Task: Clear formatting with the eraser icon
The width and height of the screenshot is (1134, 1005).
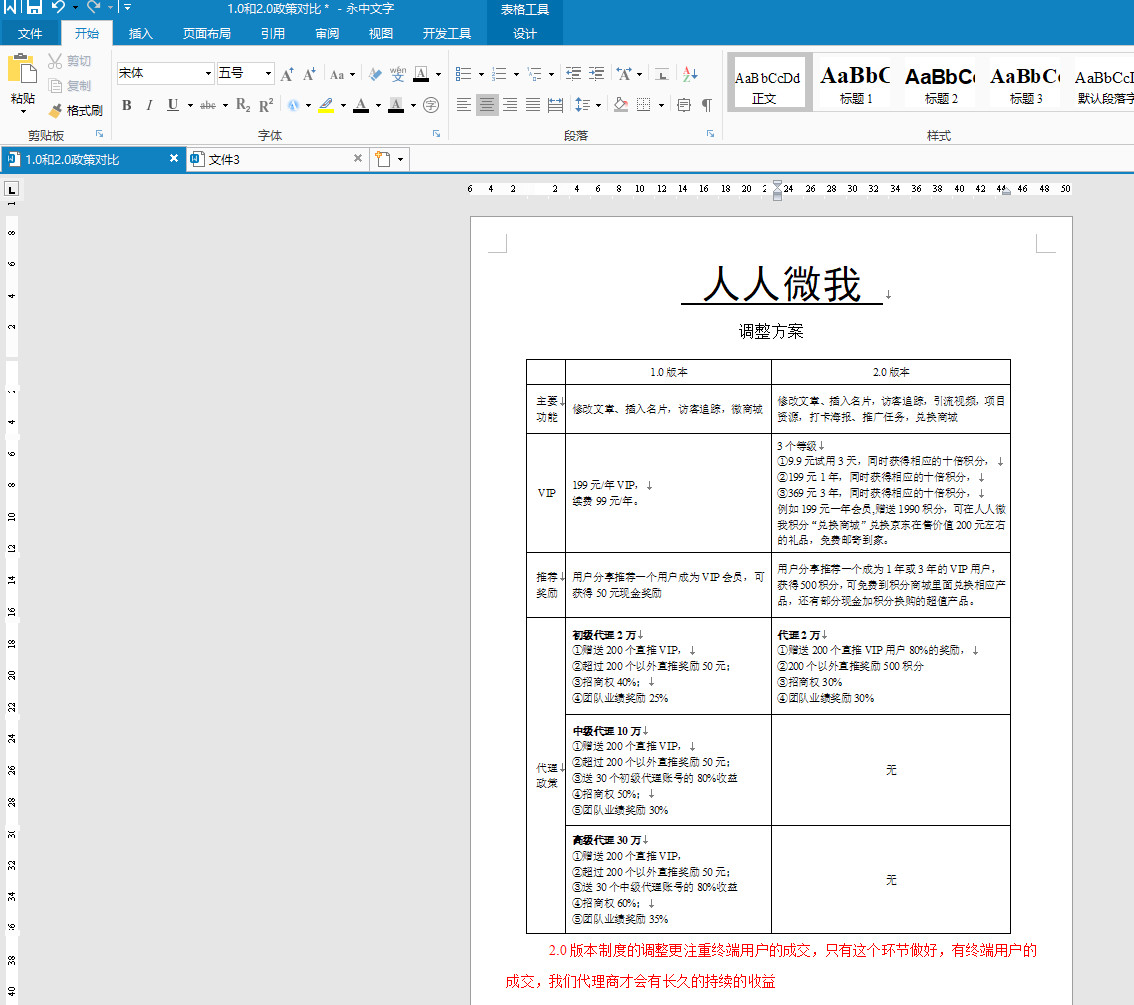Action: [375, 74]
